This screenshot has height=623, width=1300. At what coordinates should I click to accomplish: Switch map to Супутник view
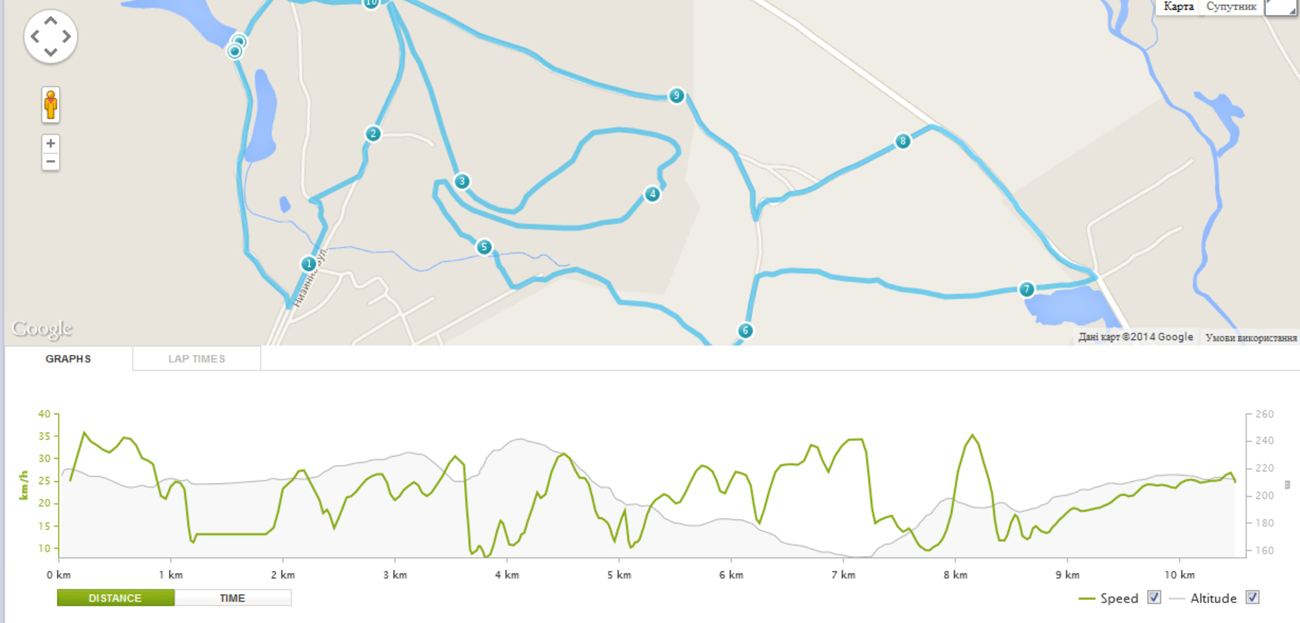[1230, 7]
